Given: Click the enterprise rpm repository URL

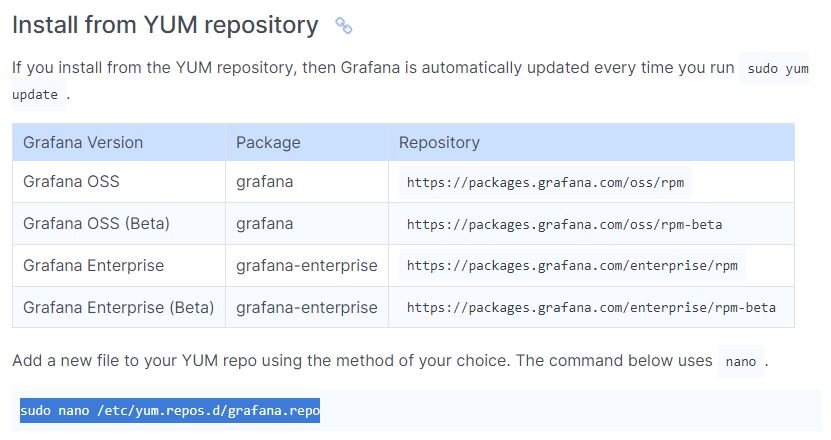Looking at the screenshot, I should 572,266.
